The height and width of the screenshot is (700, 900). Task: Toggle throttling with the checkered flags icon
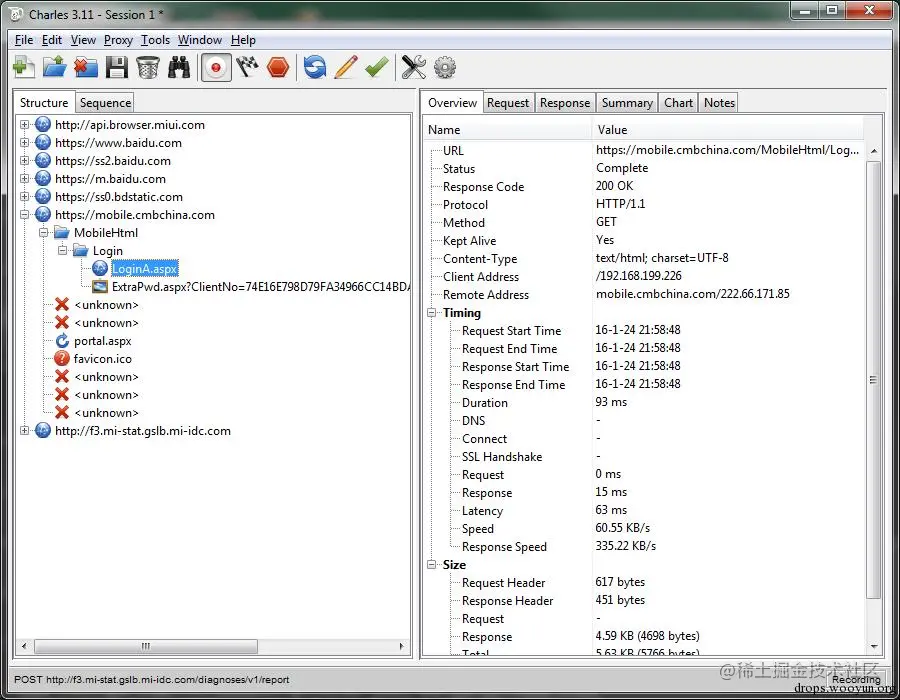point(247,67)
